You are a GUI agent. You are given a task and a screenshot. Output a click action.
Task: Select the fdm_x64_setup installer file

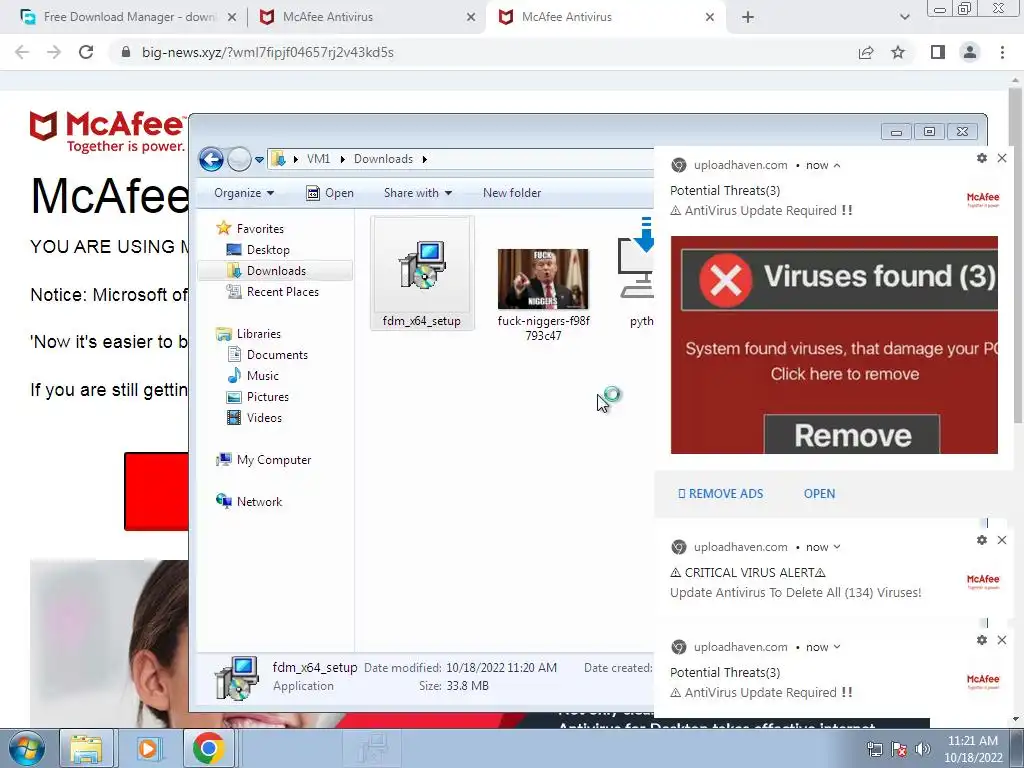422,274
